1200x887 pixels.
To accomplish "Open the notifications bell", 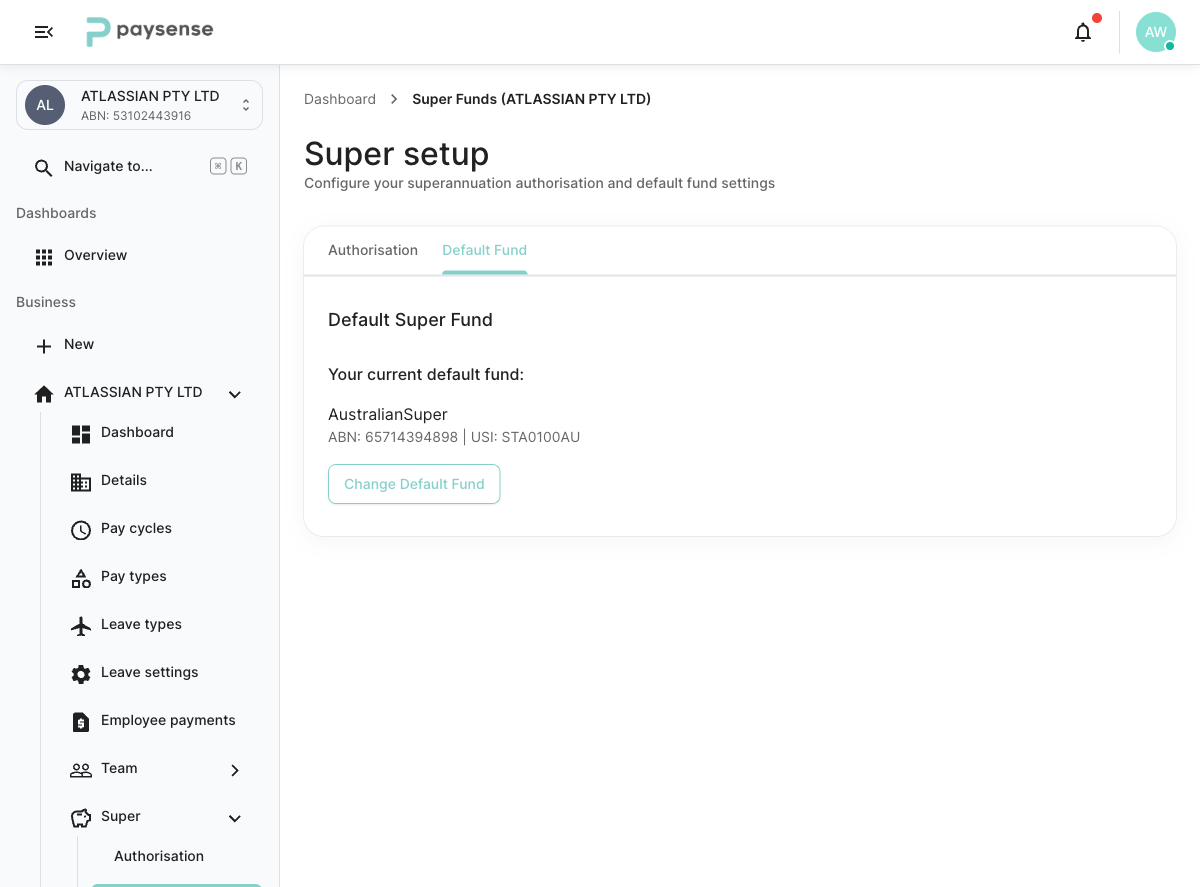I will pyautogui.click(x=1083, y=32).
